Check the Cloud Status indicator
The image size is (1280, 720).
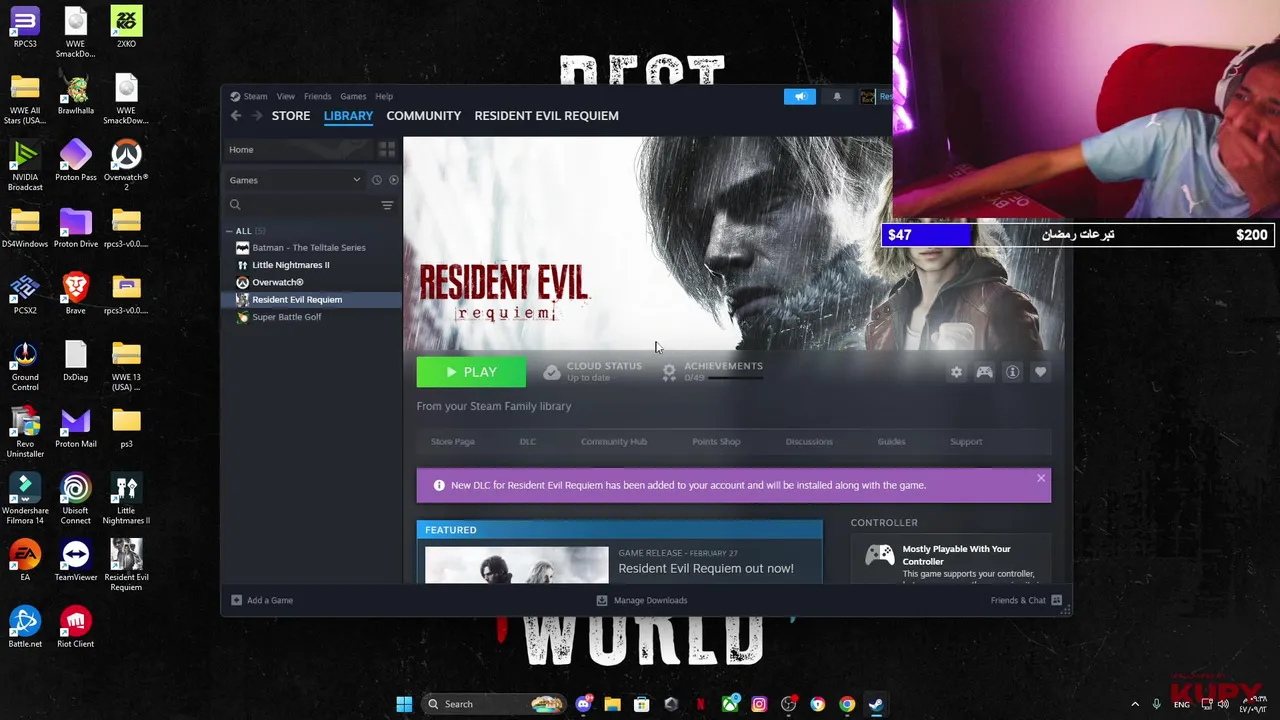tap(593, 371)
